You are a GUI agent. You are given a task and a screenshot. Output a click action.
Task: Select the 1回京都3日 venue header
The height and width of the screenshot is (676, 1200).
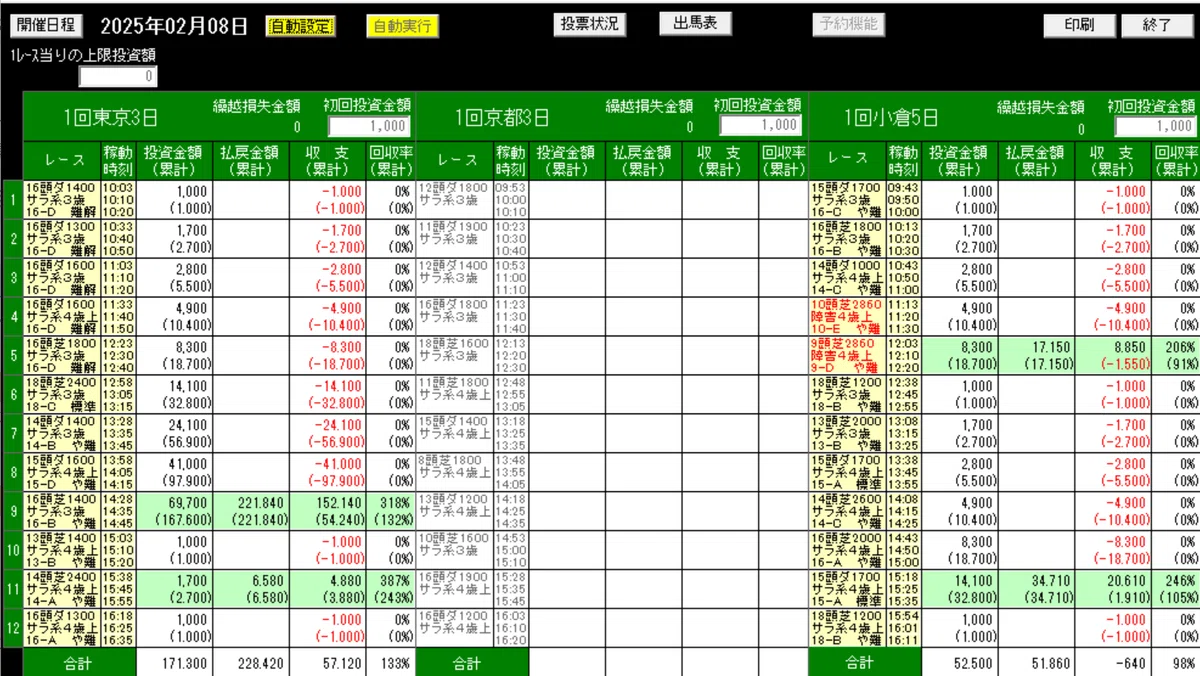[502, 118]
